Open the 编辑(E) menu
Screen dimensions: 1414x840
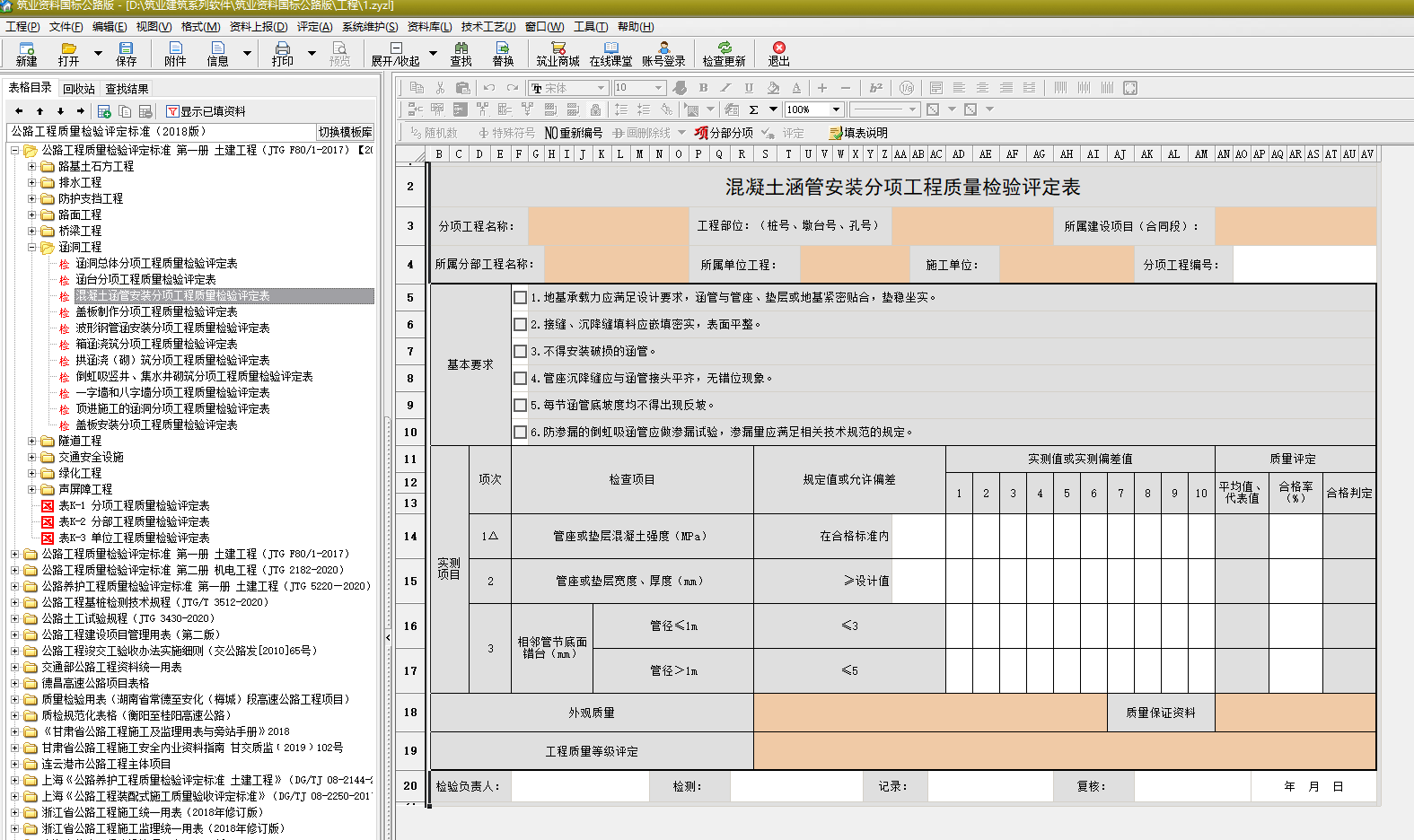point(110,27)
